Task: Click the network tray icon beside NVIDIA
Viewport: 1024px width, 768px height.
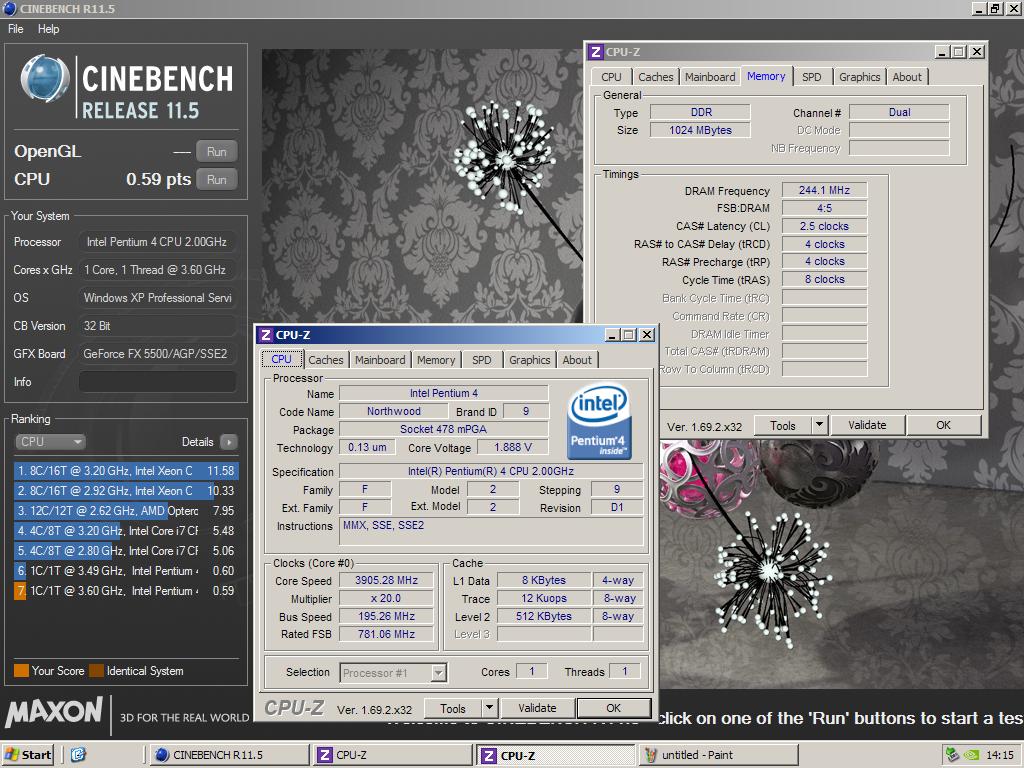Action: pyautogui.click(x=953, y=755)
